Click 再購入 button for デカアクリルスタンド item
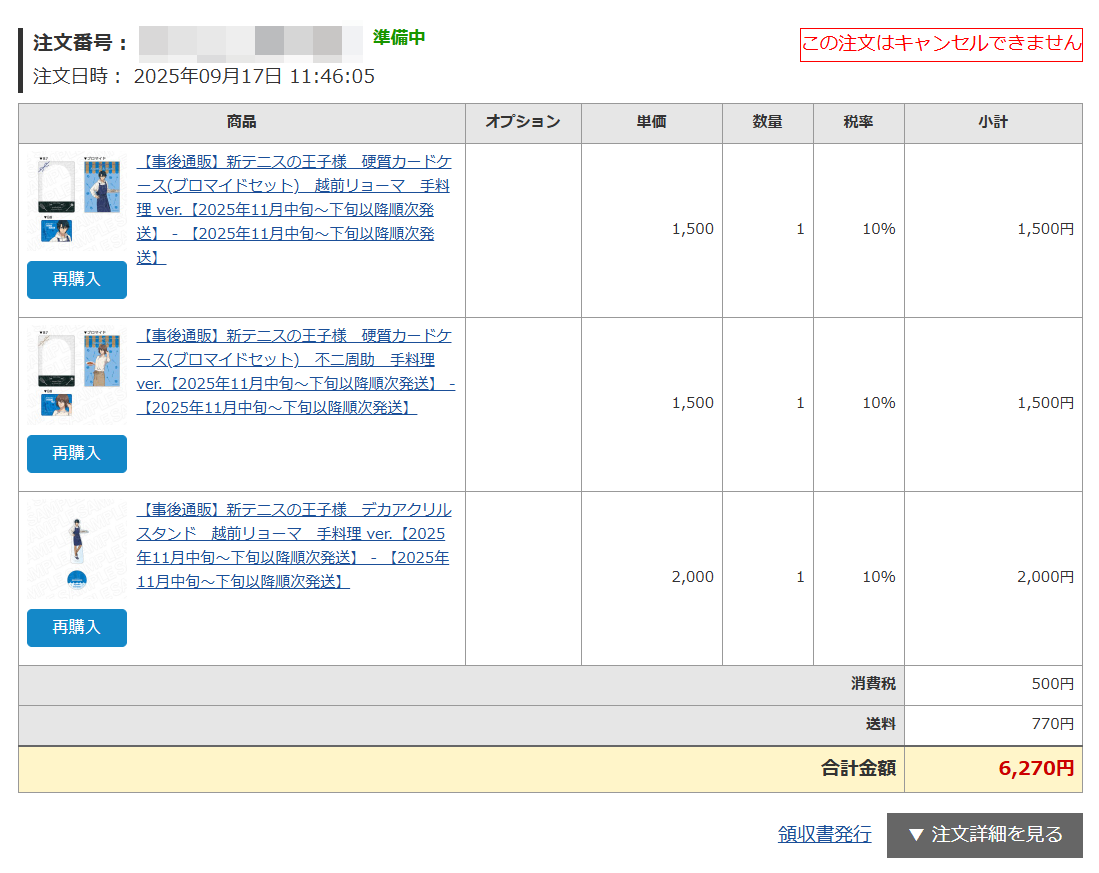Viewport: 1099px width, 873px height. click(x=77, y=627)
